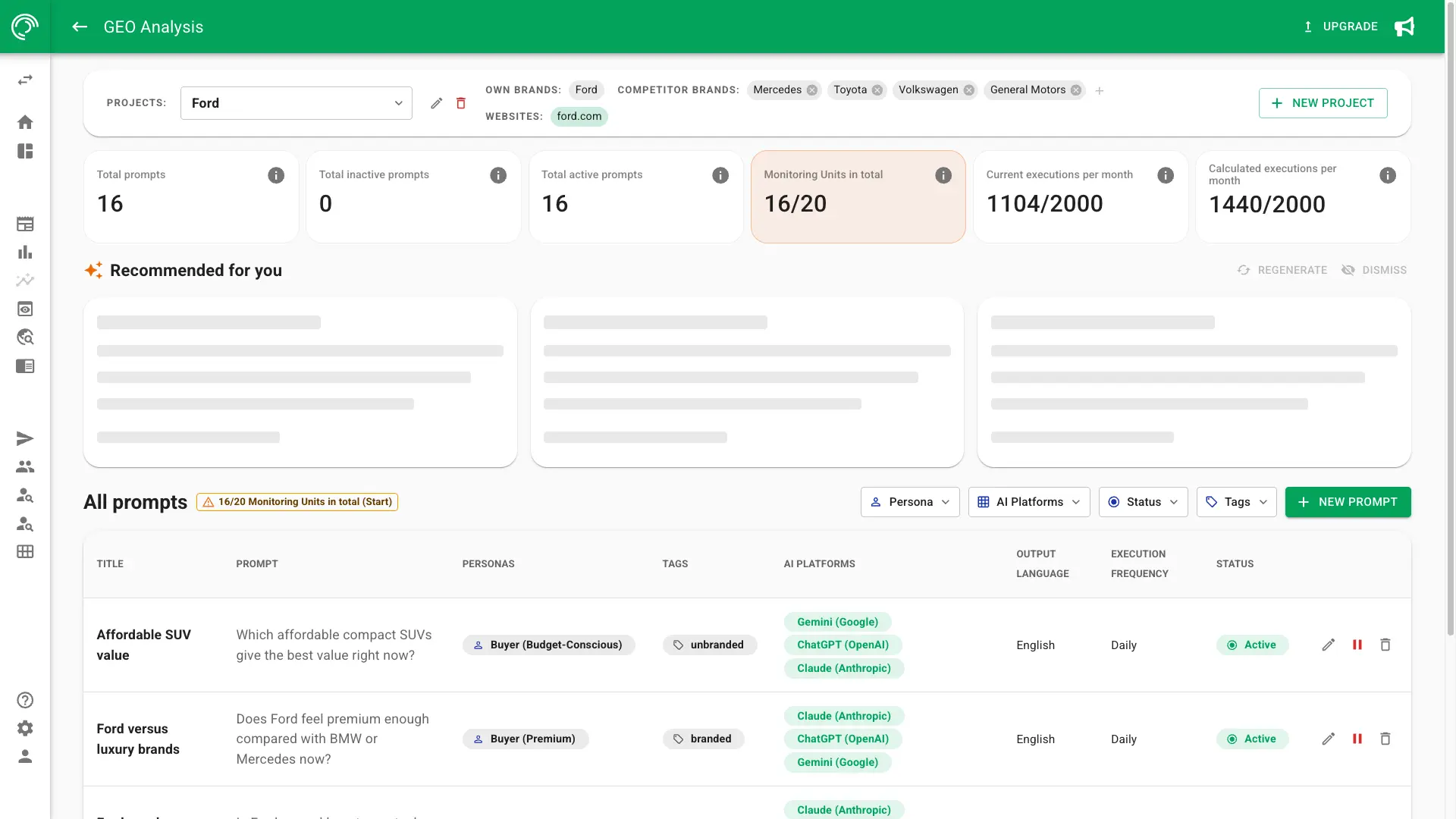Viewport: 1456px width, 819px height.
Task: Open help question mark icon
Action: pos(25,700)
